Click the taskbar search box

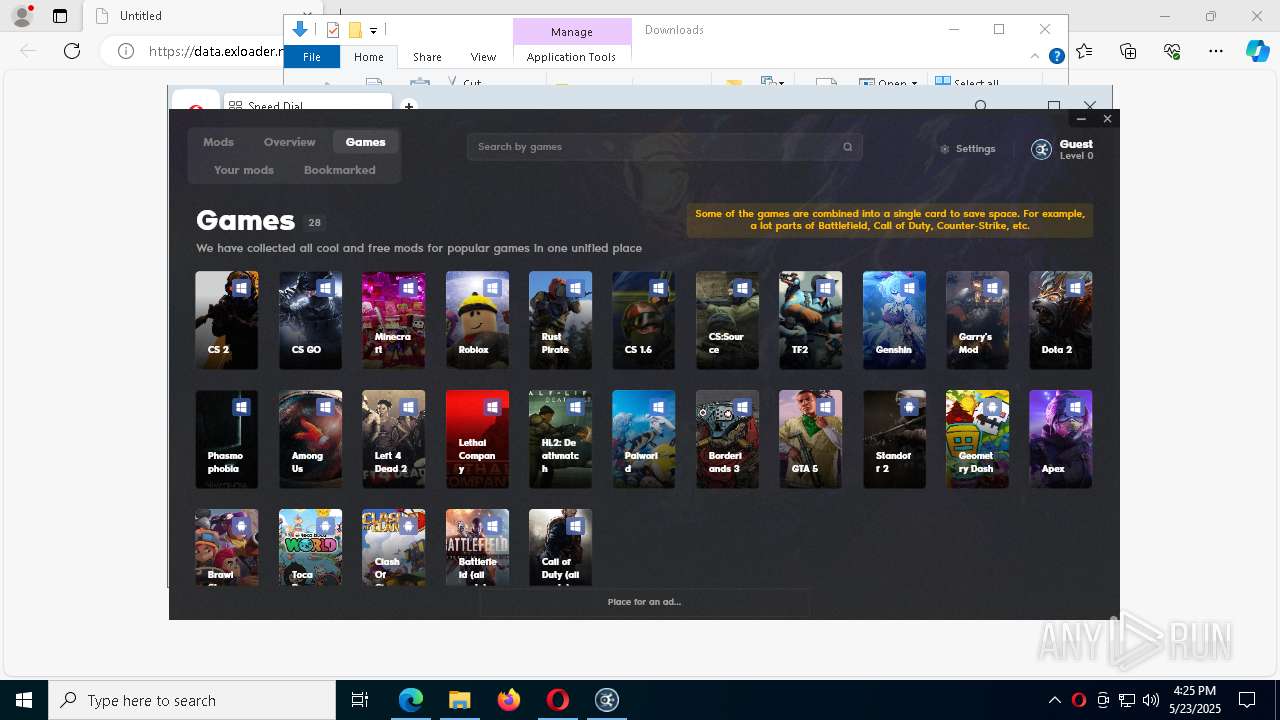click(x=192, y=700)
